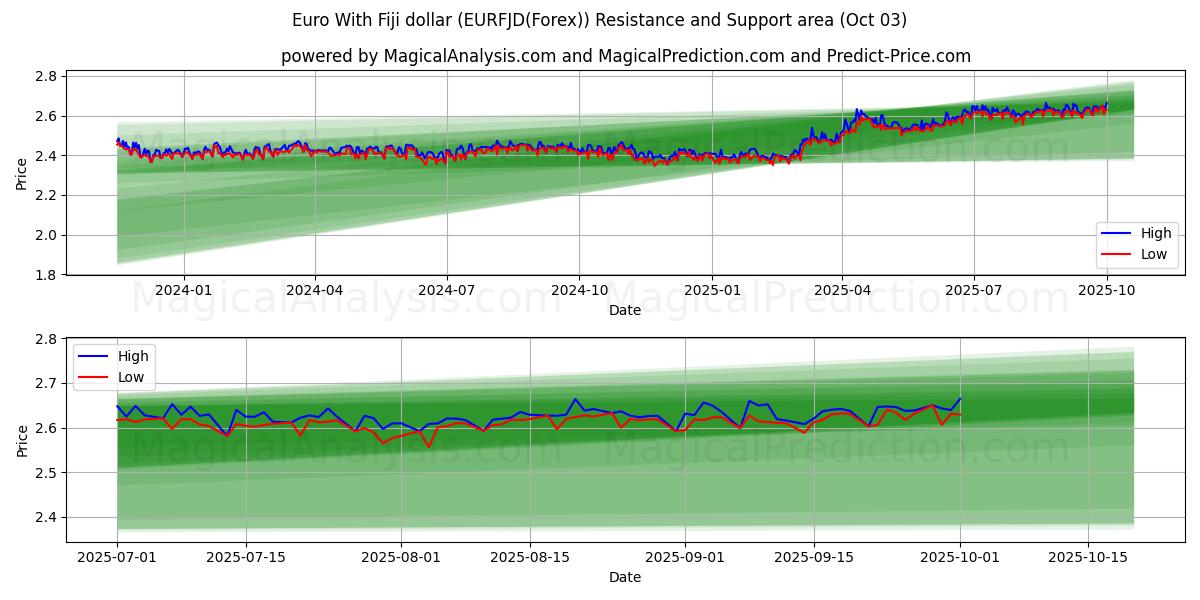Select the 2025-10 tick on top chart axis
The width and height of the screenshot is (1200, 600).
point(1106,291)
